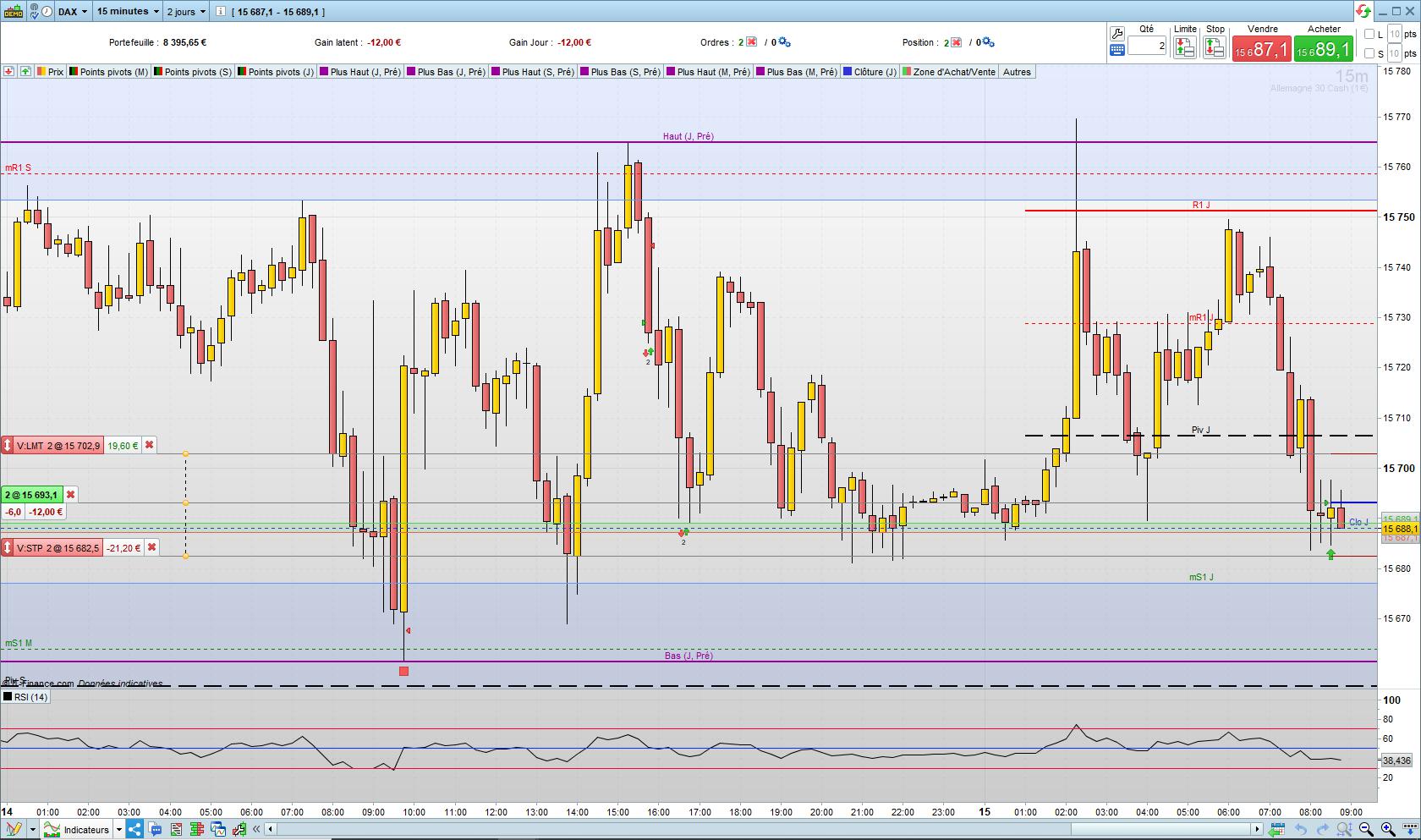This screenshot has width=1421, height=840.
Task: Select the Prix legend tab
Action: click(x=51, y=72)
